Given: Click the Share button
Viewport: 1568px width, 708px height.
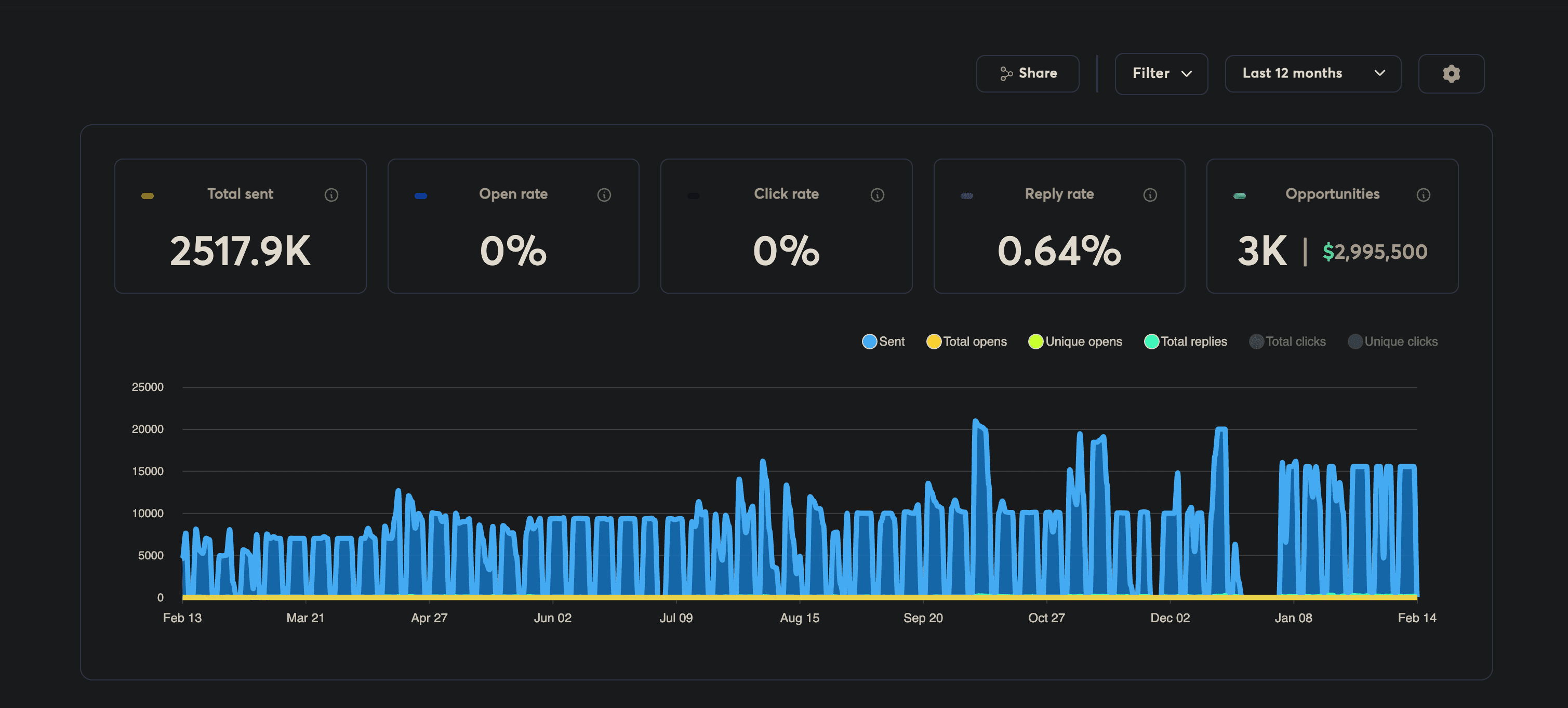Looking at the screenshot, I should click(1028, 73).
